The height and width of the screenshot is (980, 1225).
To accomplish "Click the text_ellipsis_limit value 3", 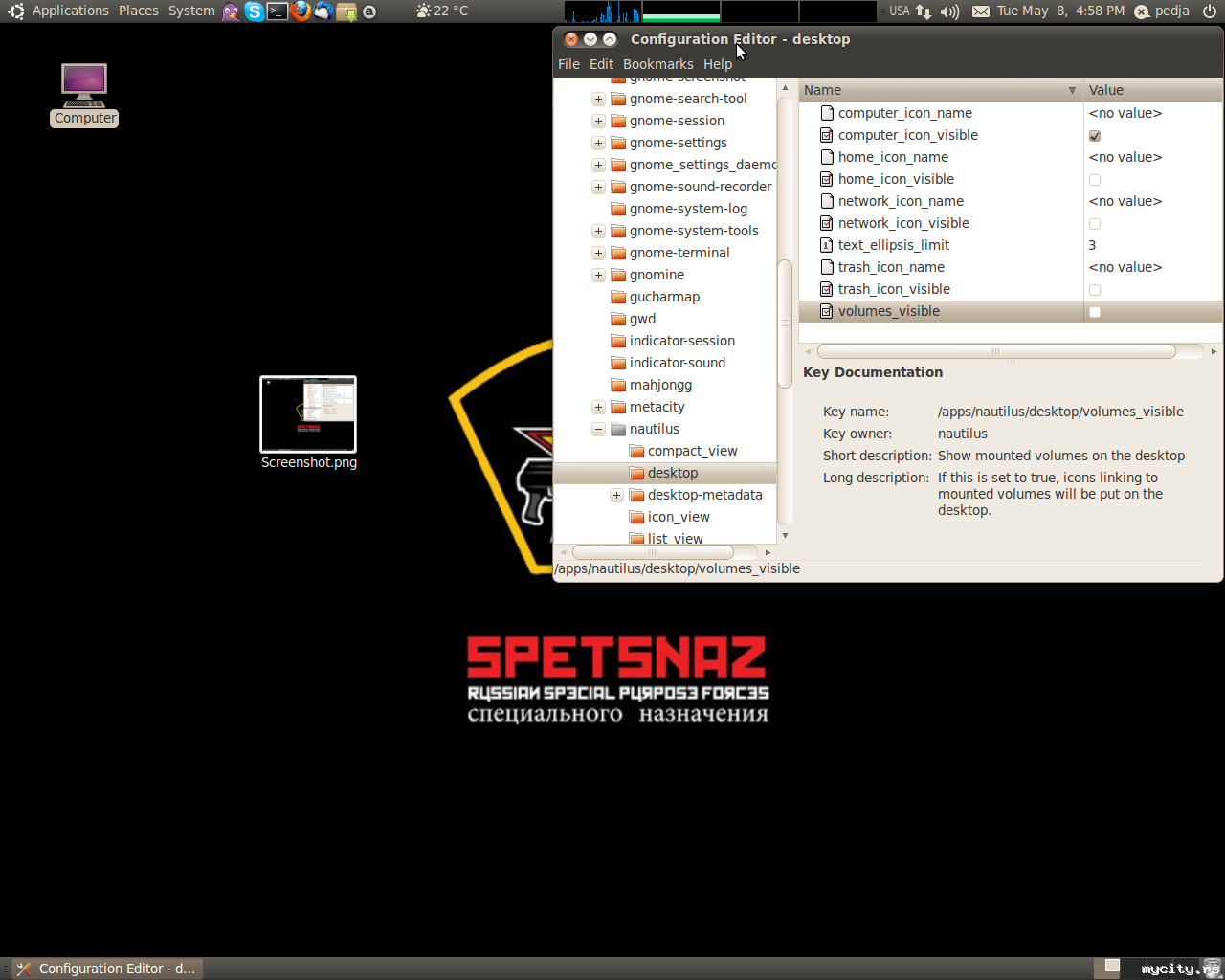I will (1092, 245).
